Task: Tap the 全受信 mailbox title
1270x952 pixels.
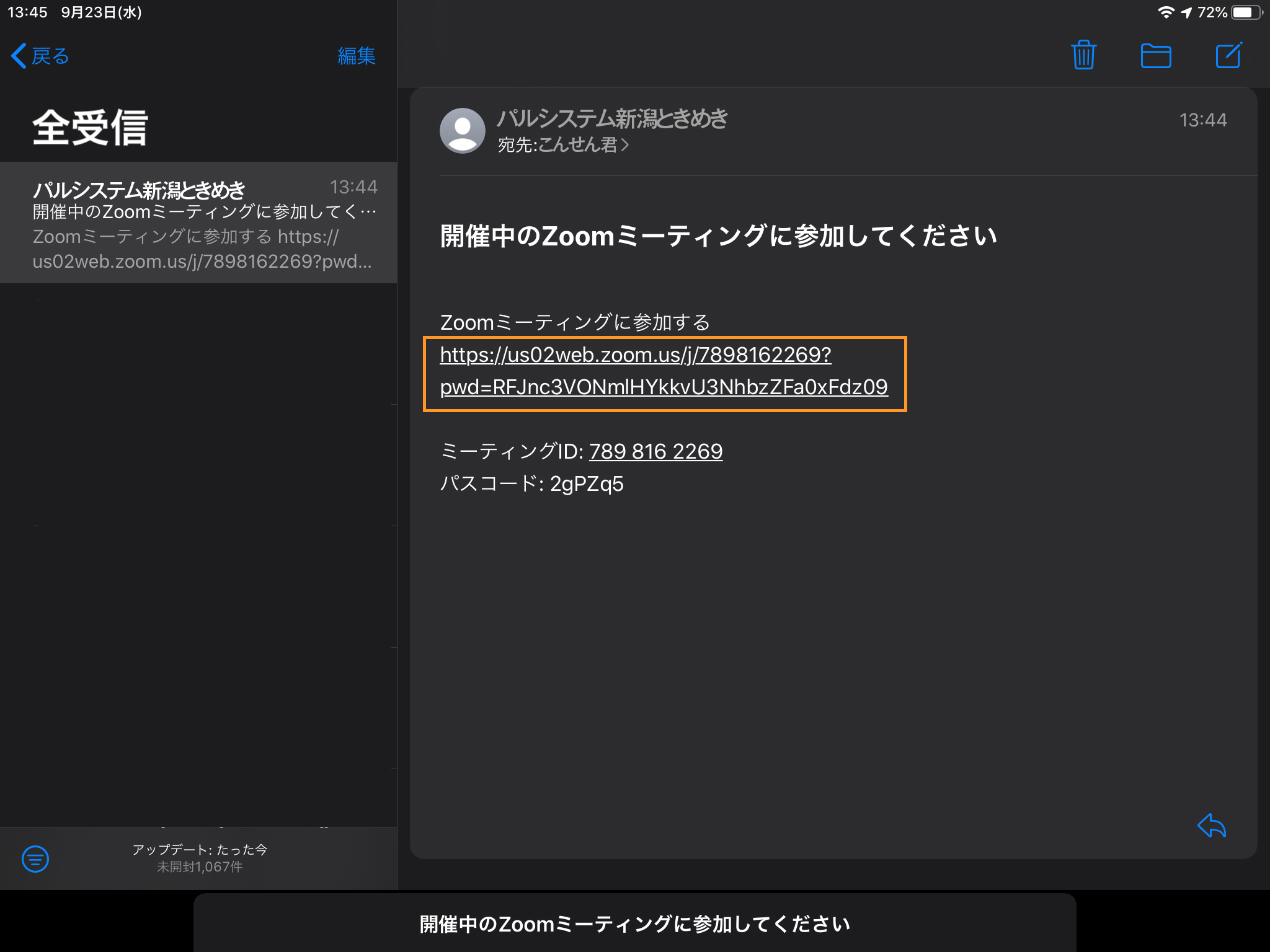Action: (x=91, y=128)
